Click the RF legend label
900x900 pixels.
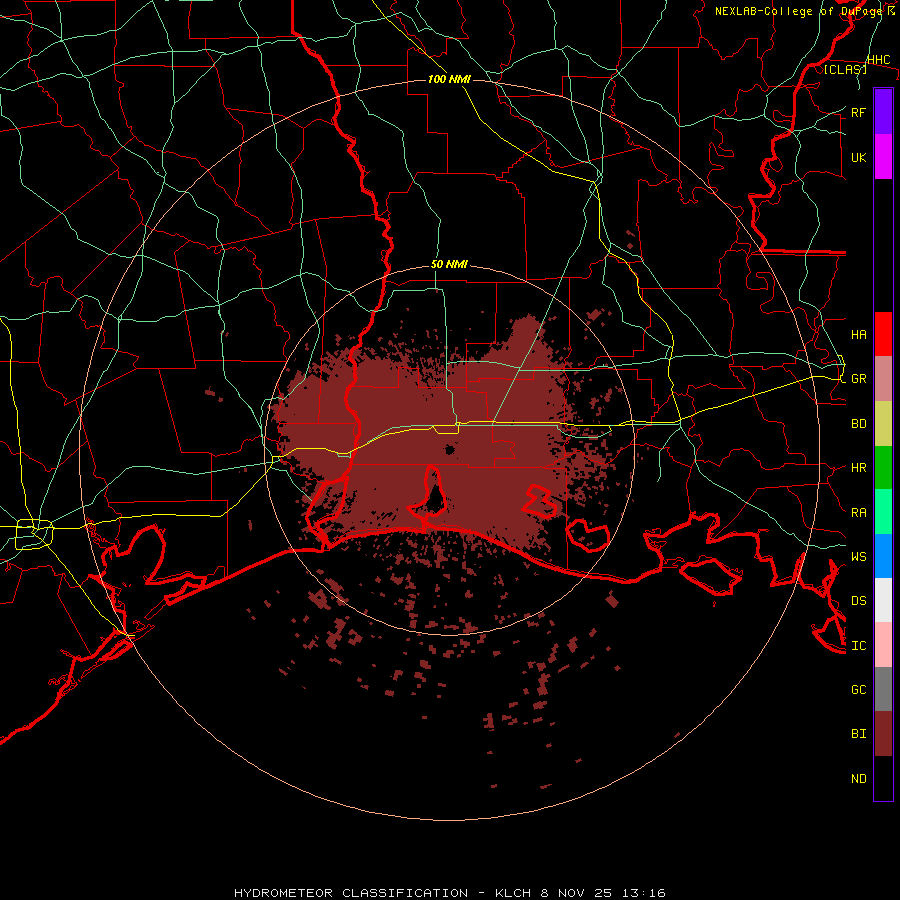tap(859, 112)
